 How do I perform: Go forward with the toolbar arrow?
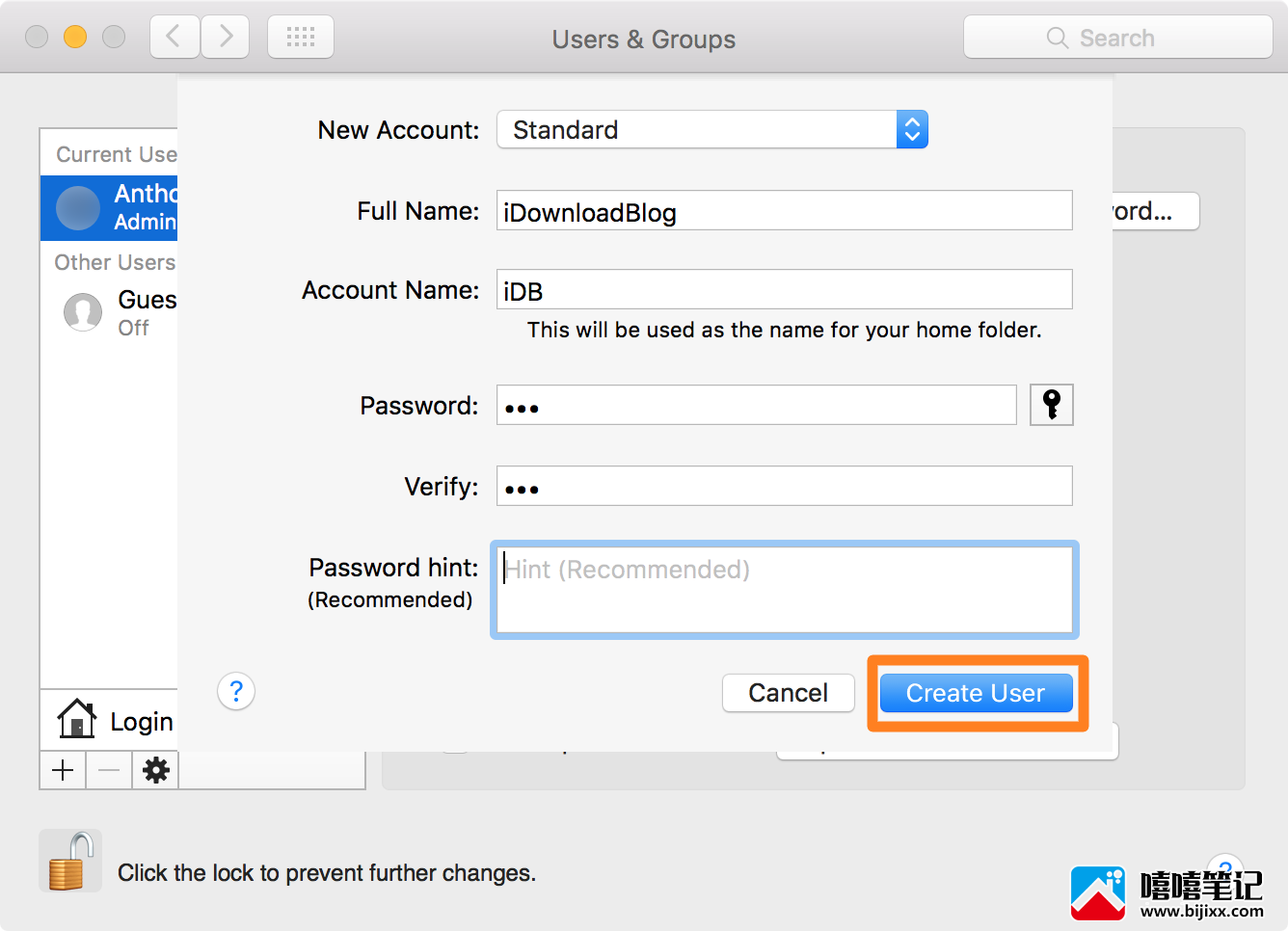(226, 38)
